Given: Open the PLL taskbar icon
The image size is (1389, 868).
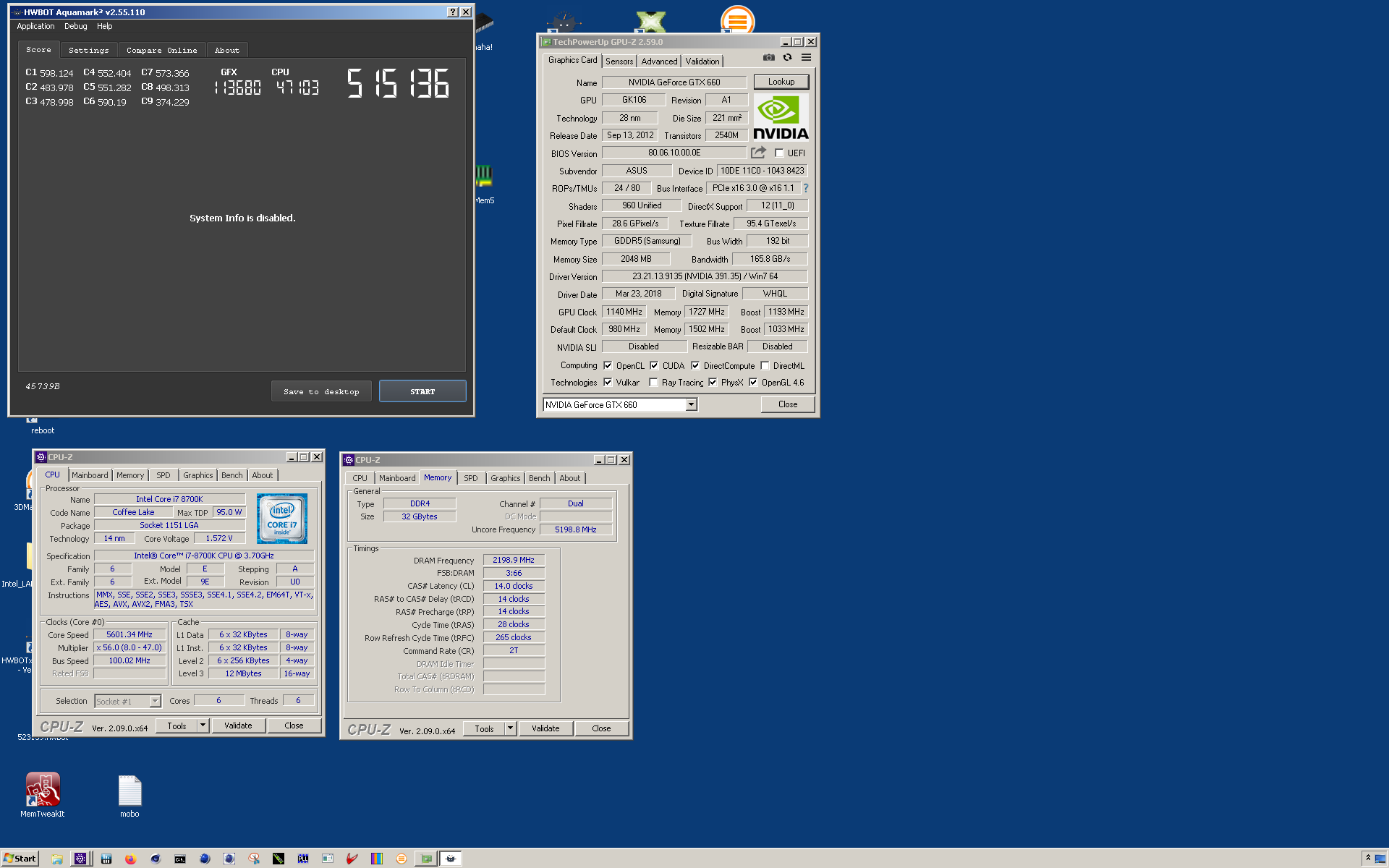Looking at the screenshot, I should [x=303, y=859].
